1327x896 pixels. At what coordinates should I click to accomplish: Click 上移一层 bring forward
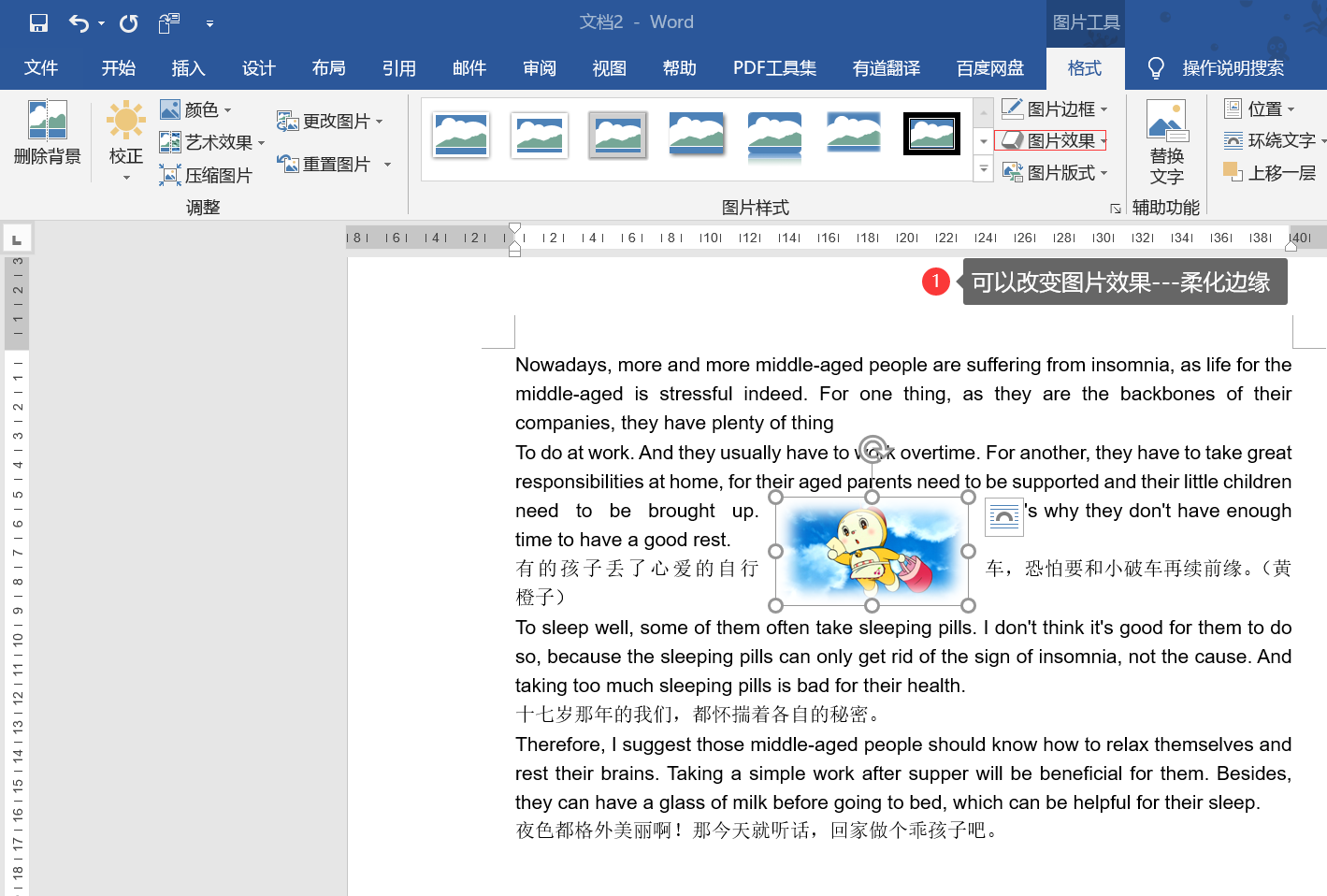pos(1271,172)
